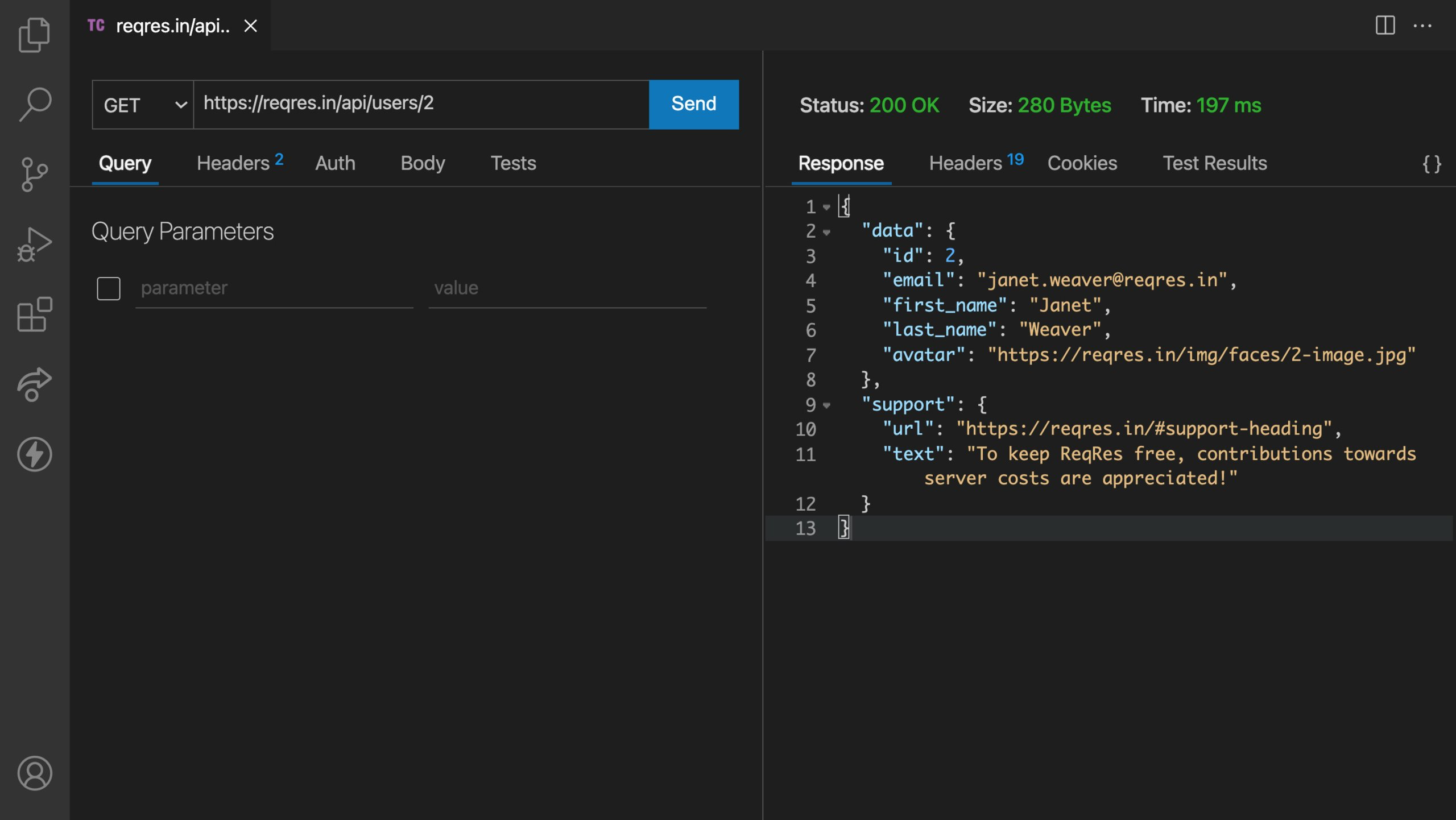Image resolution: width=1456 pixels, height=820 pixels.
Task: Toggle the query parameter checkbox
Action: (108, 288)
